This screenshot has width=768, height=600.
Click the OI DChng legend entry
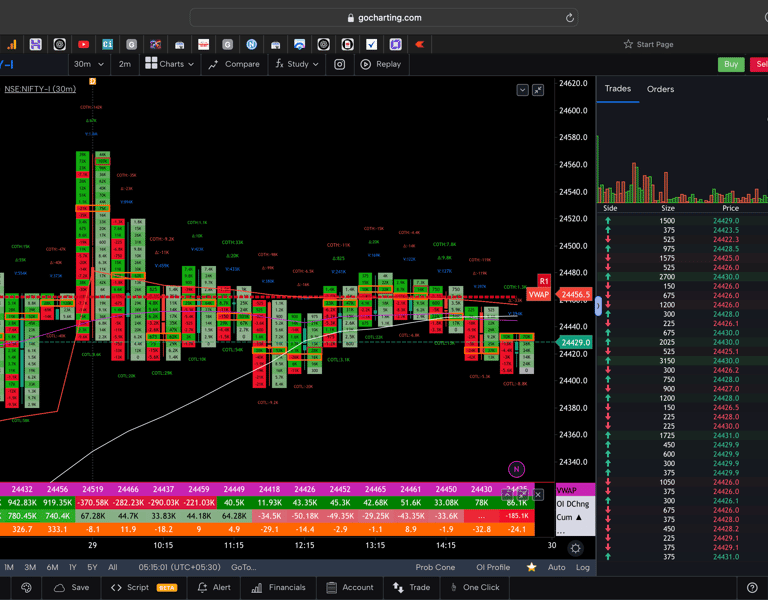pyautogui.click(x=573, y=504)
